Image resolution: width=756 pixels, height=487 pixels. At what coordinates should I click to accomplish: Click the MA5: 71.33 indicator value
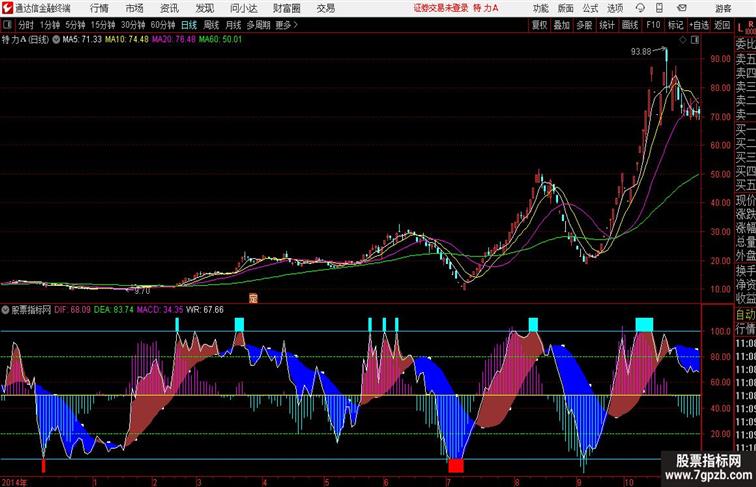coord(82,39)
